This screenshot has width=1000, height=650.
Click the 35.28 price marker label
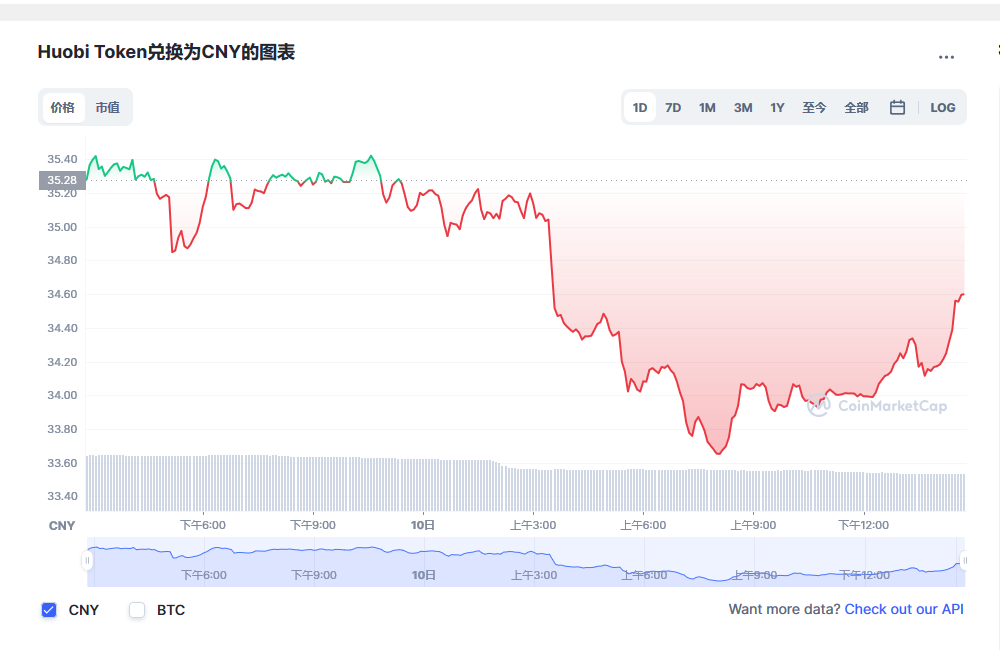pyautogui.click(x=62, y=180)
